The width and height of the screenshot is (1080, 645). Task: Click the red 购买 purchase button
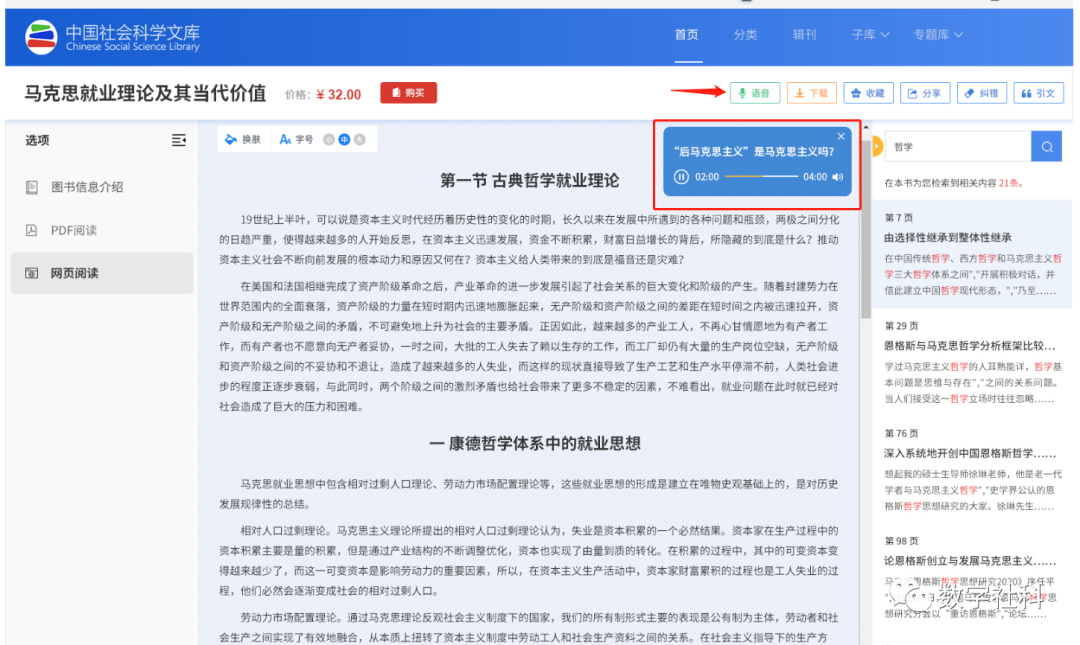408,93
